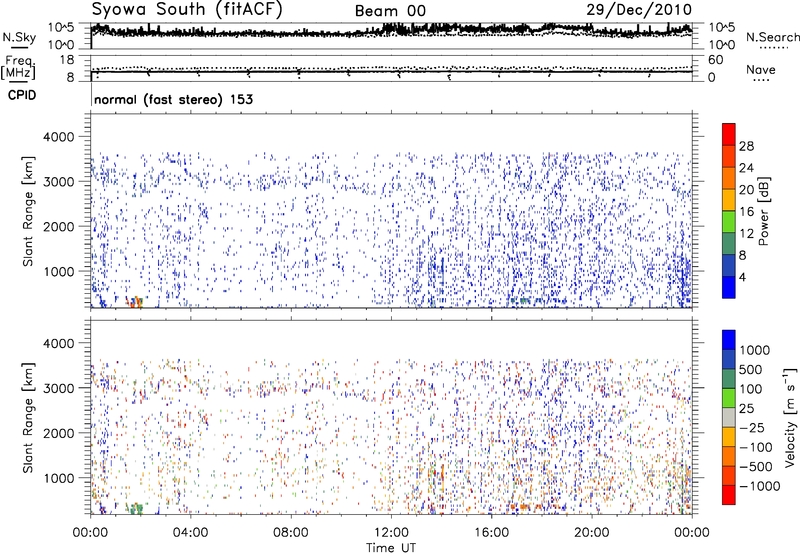Click the '2000' tick of the power panel
Image resolution: width=800 pixels, height=554 pixels.
click(x=59, y=226)
